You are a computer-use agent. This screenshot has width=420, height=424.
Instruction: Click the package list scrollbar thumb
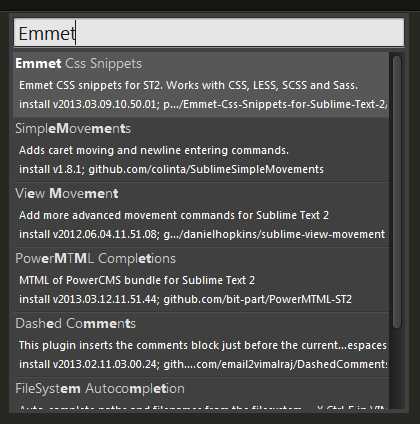click(396, 192)
